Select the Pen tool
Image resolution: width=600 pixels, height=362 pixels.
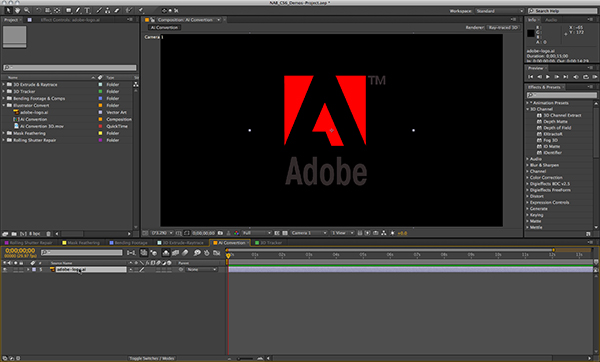[x=78, y=11]
